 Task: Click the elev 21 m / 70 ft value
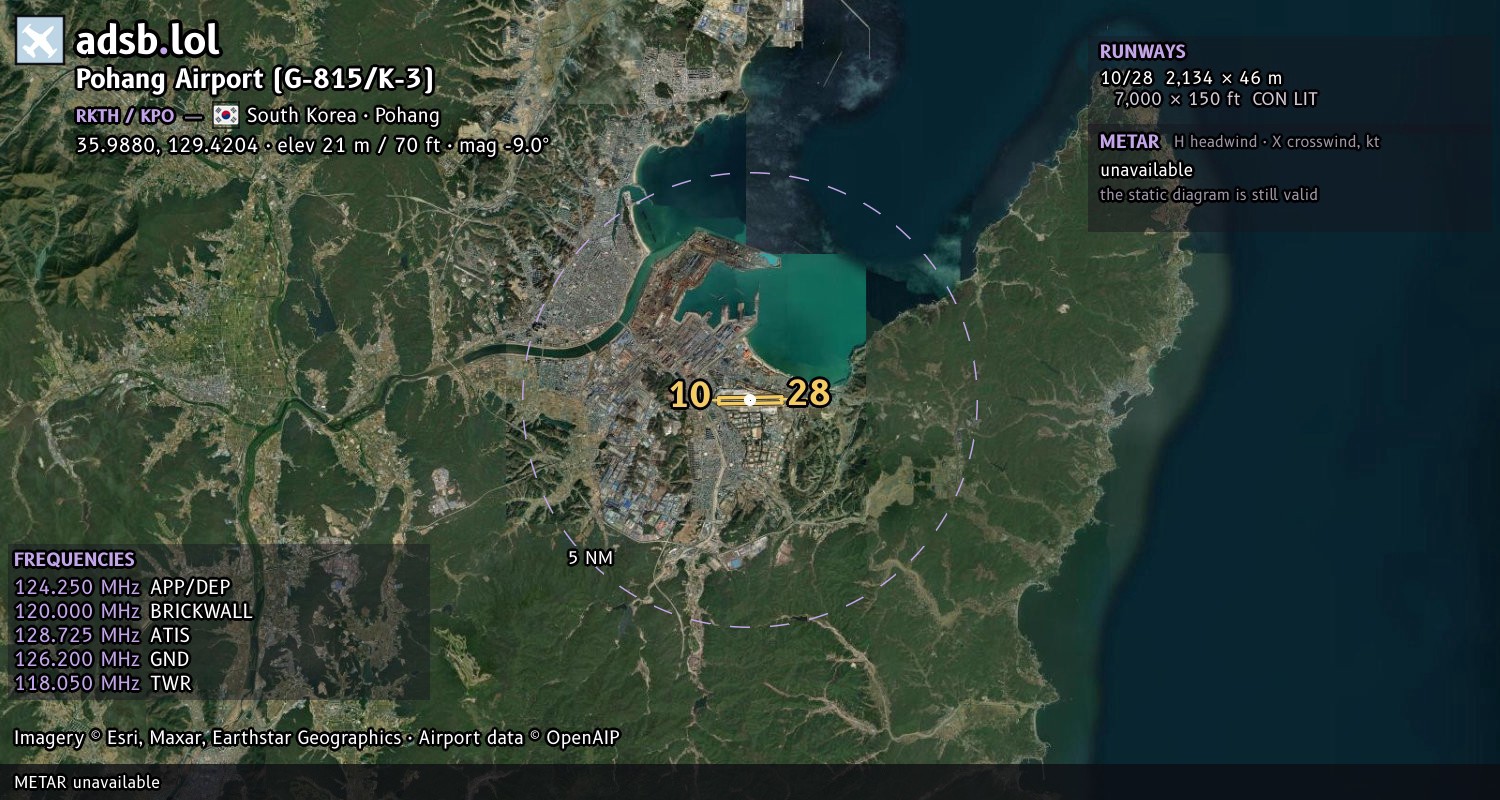pos(357,145)
